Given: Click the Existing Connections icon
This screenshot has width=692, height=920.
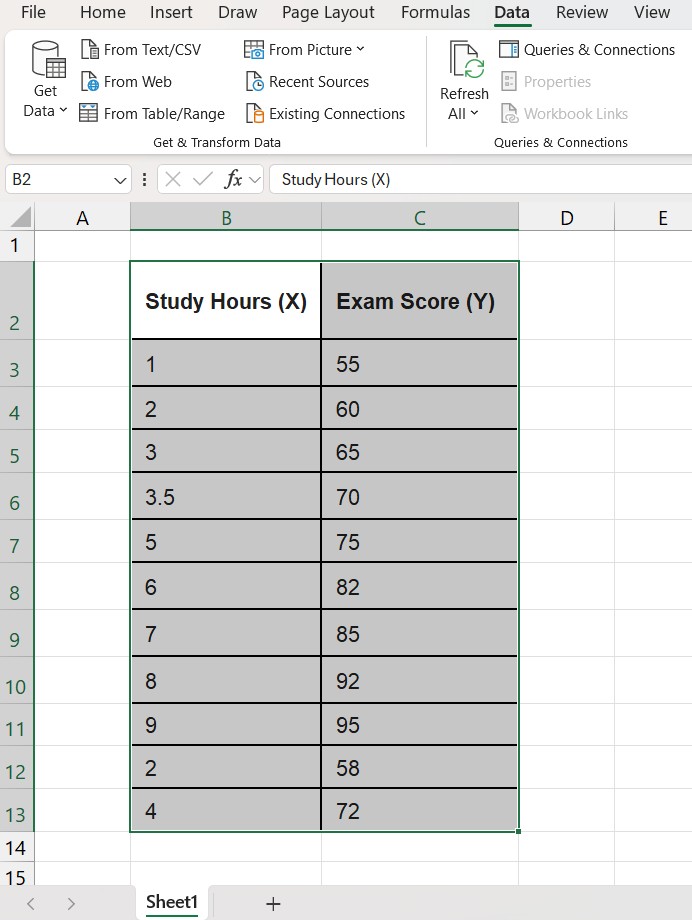Looking at the screenshot, I should click(x=254, y=113).
